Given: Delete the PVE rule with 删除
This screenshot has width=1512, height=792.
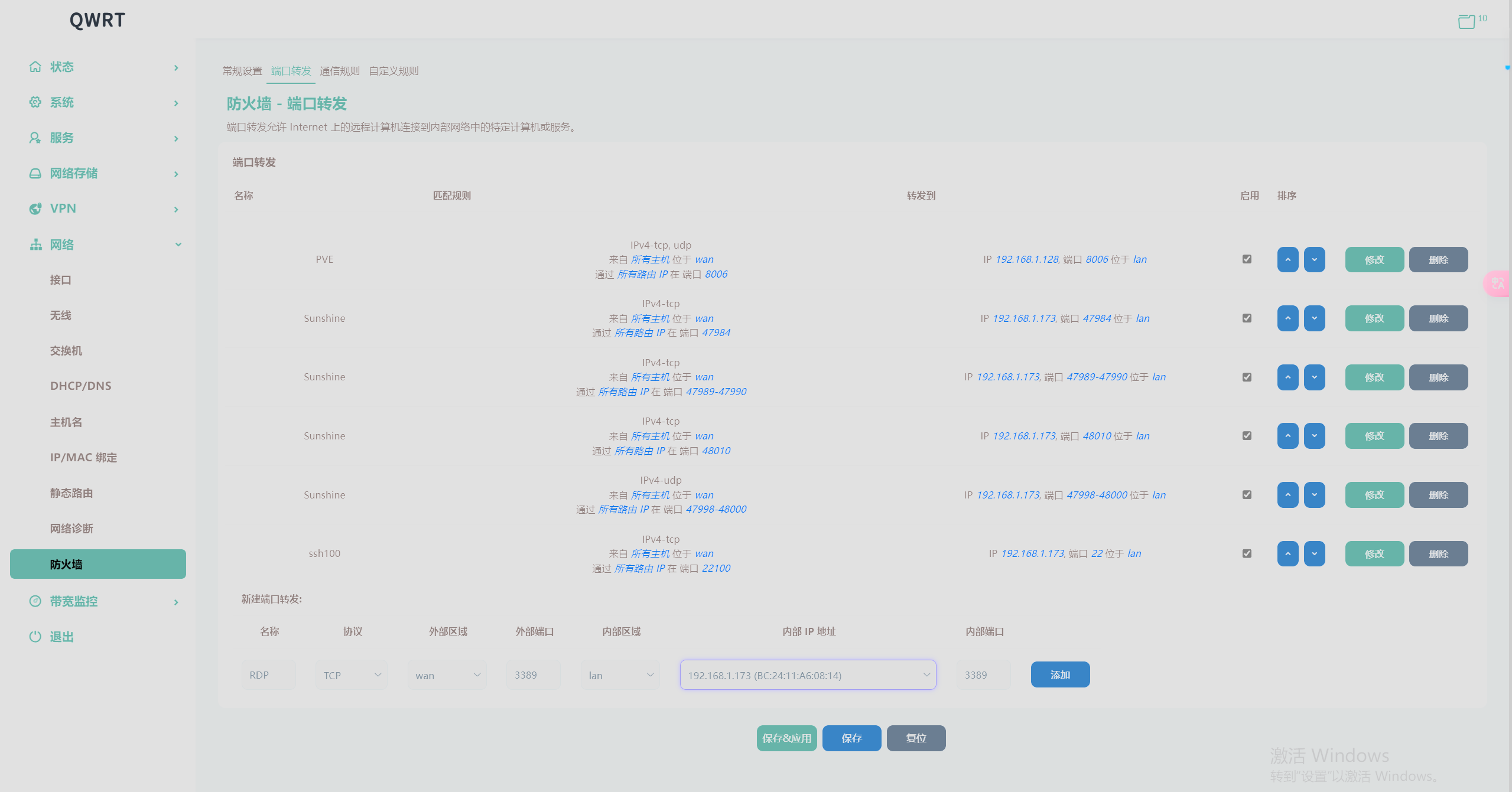Looking at the screenshot, I should (1438, 260).
